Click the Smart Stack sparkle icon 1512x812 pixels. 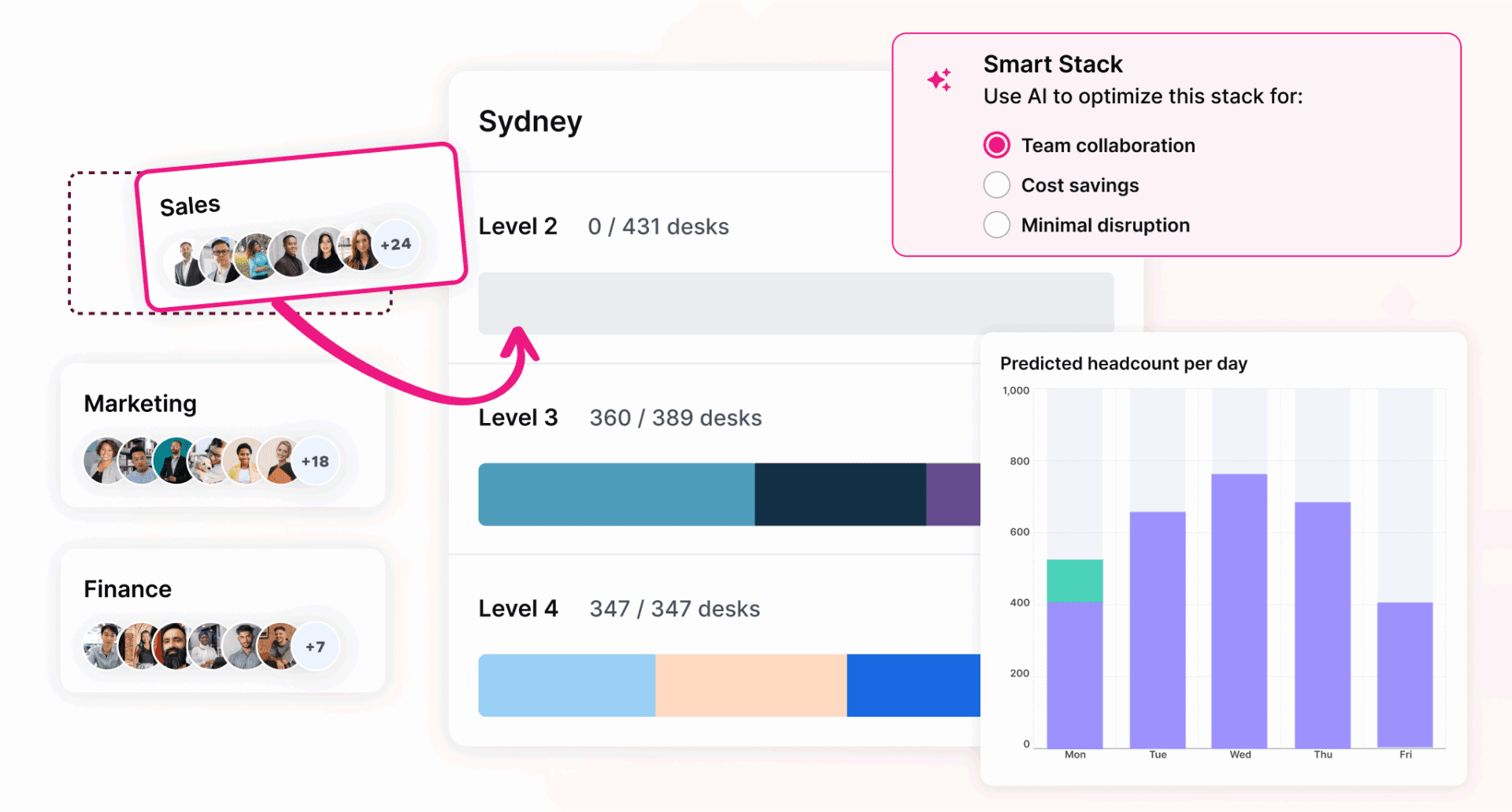(x=939, y=80)
